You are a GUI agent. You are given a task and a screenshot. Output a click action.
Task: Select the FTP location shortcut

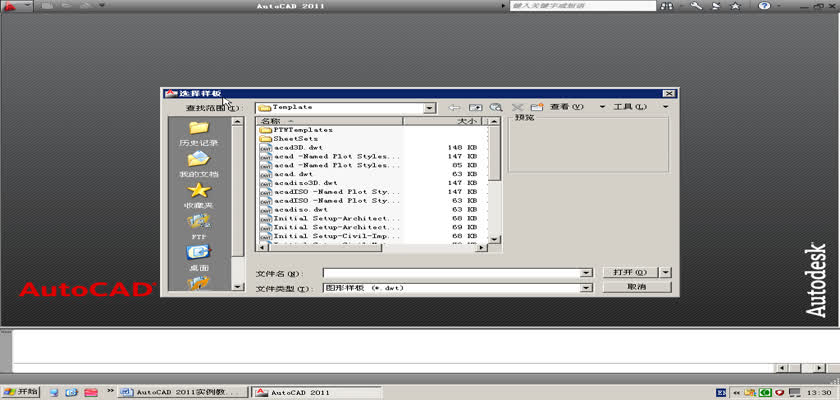pos(198,225)
